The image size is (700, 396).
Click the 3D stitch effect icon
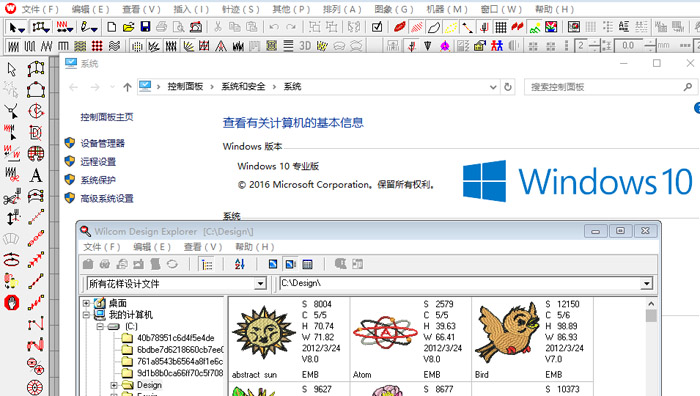click(305, 46)
